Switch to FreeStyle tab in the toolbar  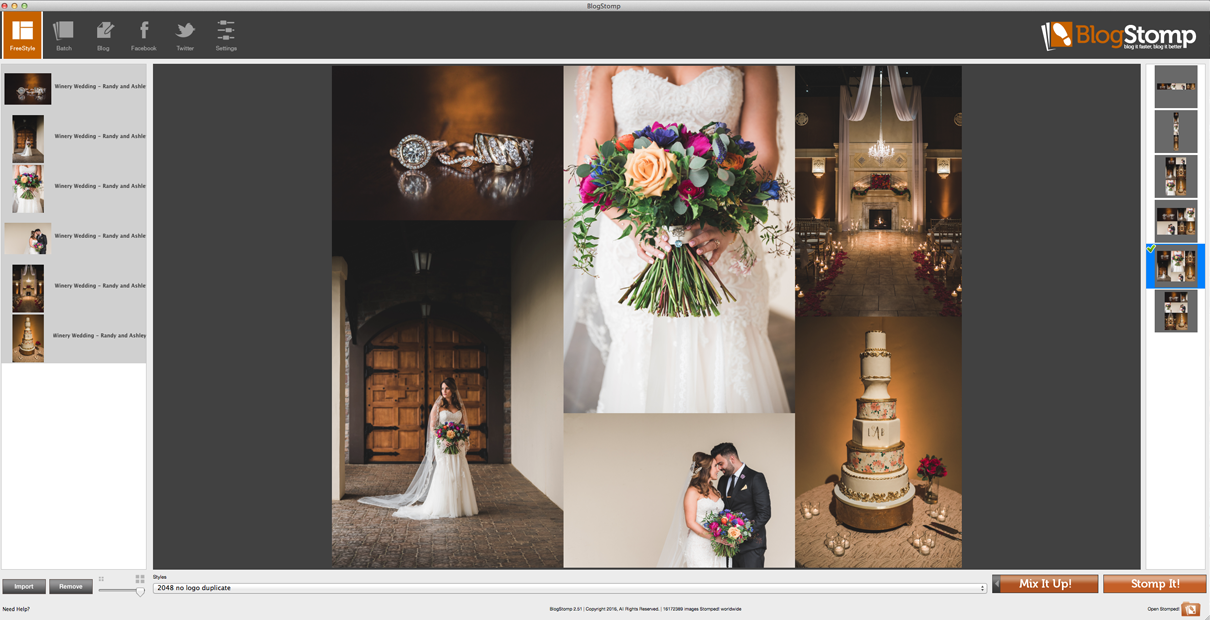click(x=22, y=34)
